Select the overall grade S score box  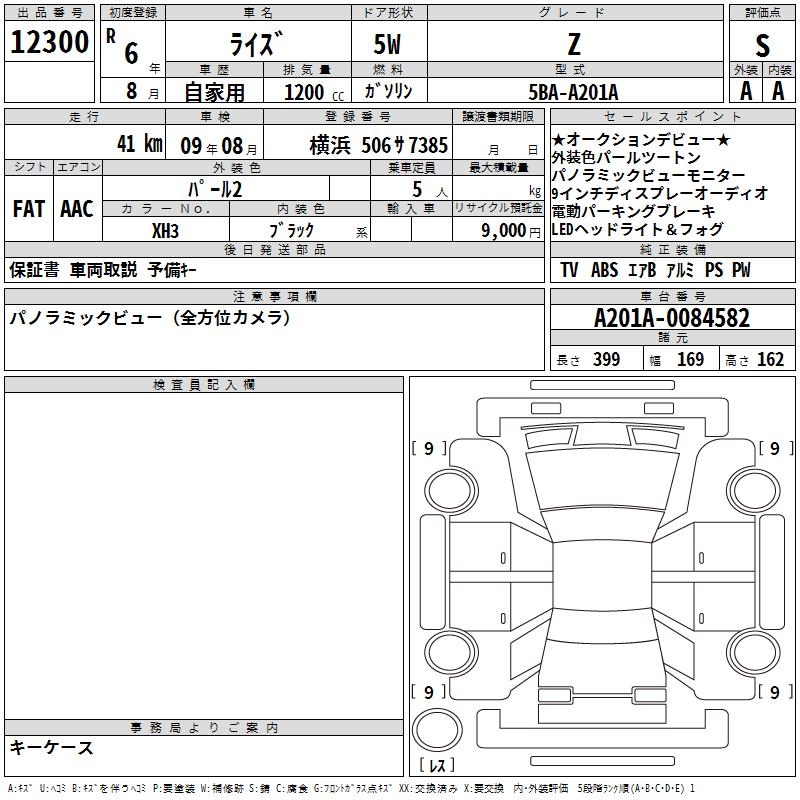(x=762, y=43)
